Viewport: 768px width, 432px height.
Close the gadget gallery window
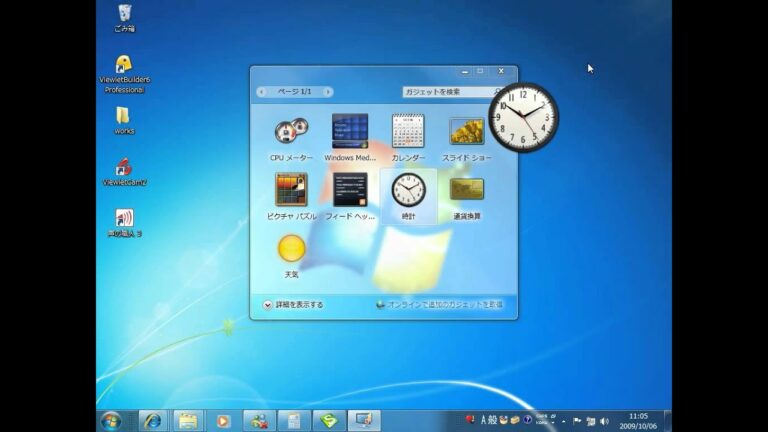tap(501, 72)
